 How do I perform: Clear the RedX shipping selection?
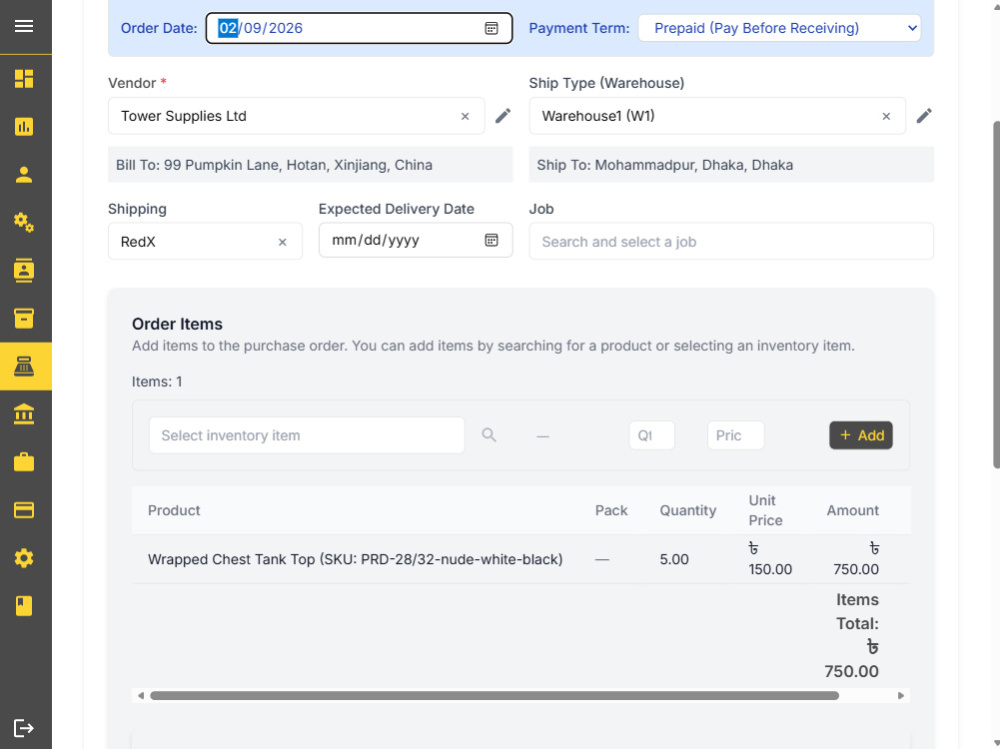[283, 242]
